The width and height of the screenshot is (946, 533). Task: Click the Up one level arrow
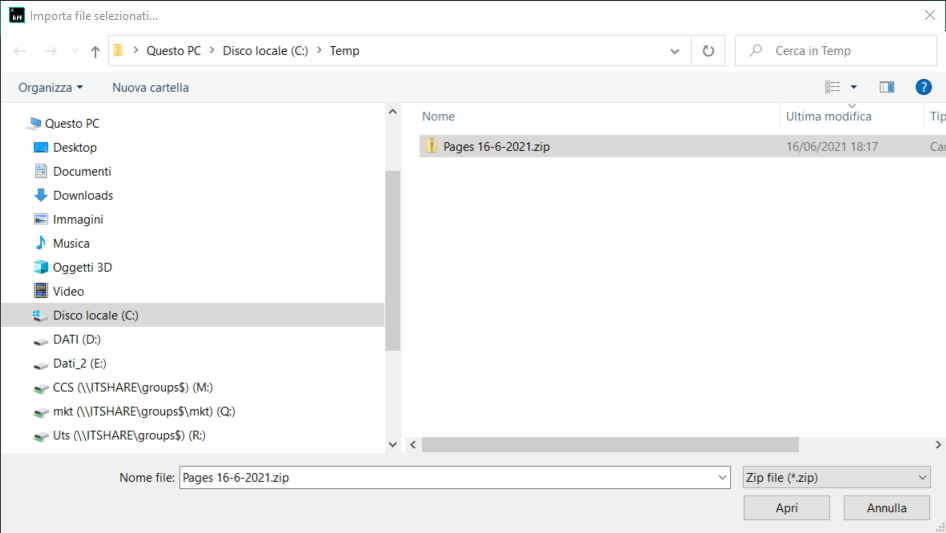coord(95,51)
